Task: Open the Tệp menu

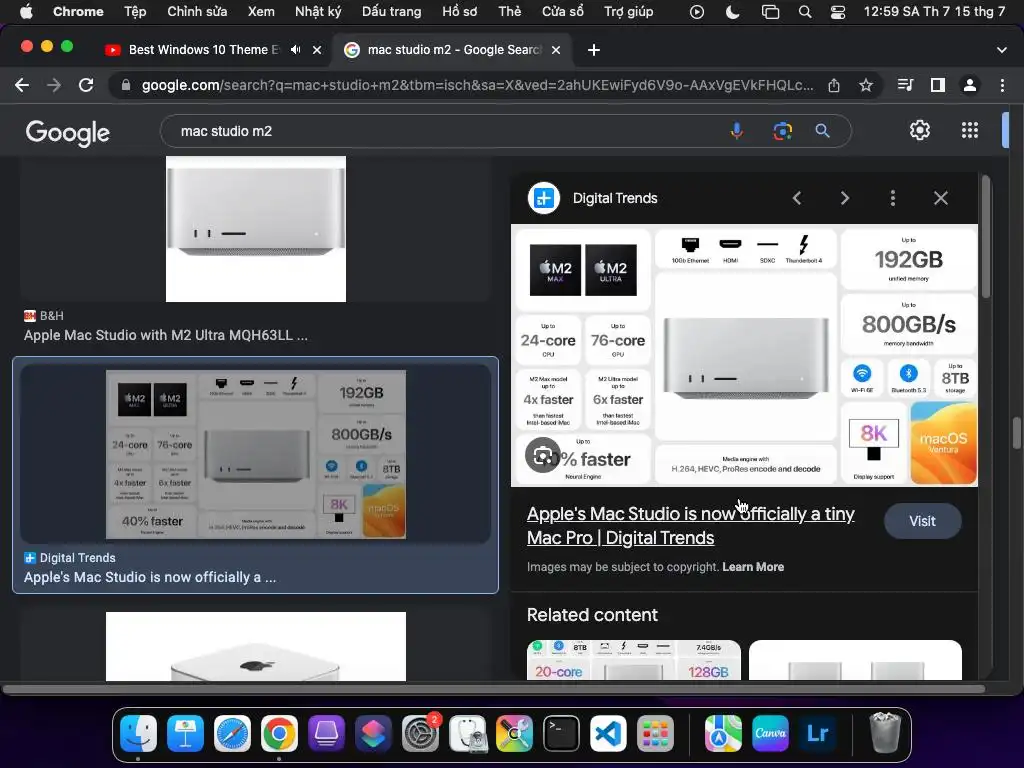Action: (135, 12)
